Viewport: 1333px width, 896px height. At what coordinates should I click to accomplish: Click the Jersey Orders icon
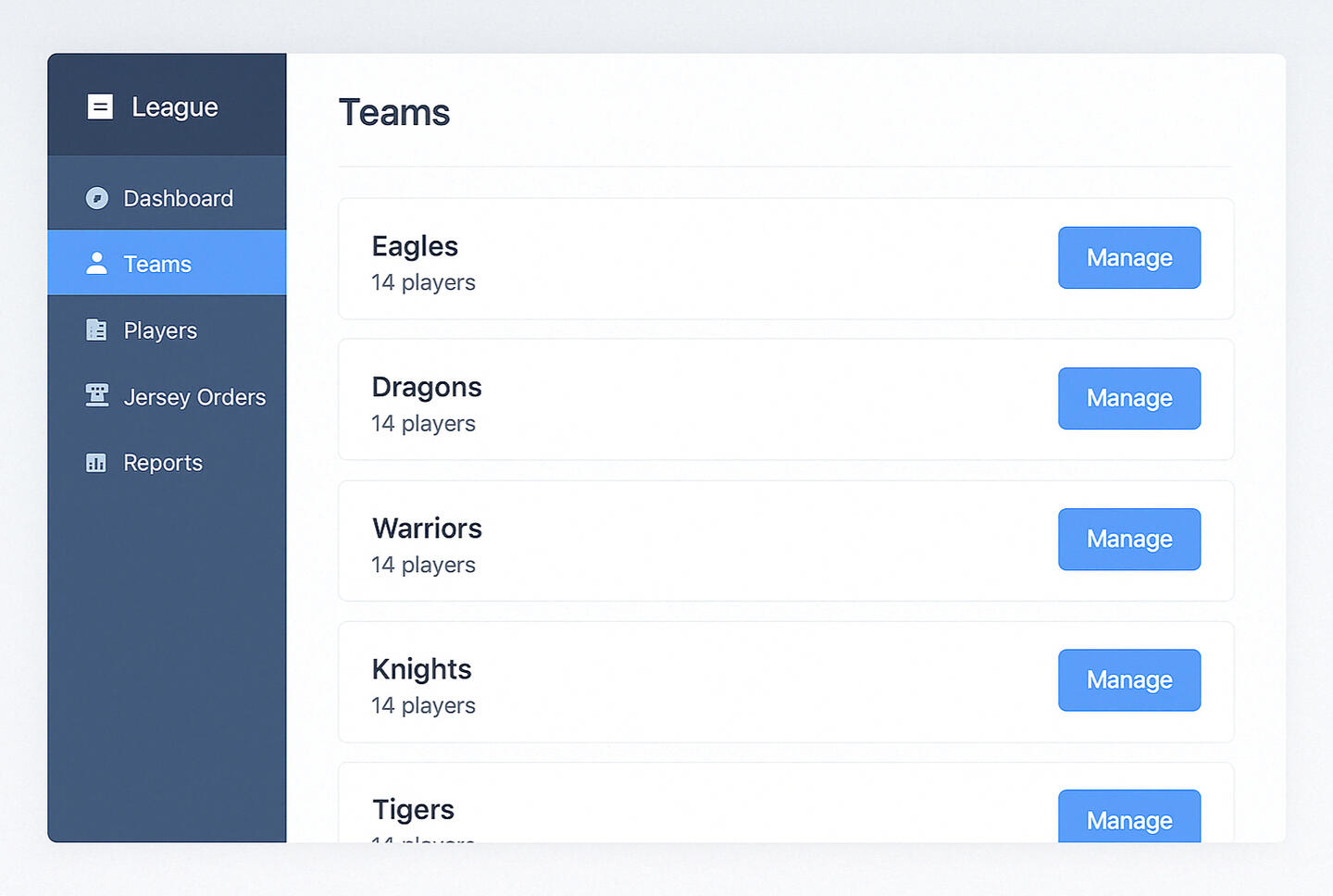96,395
